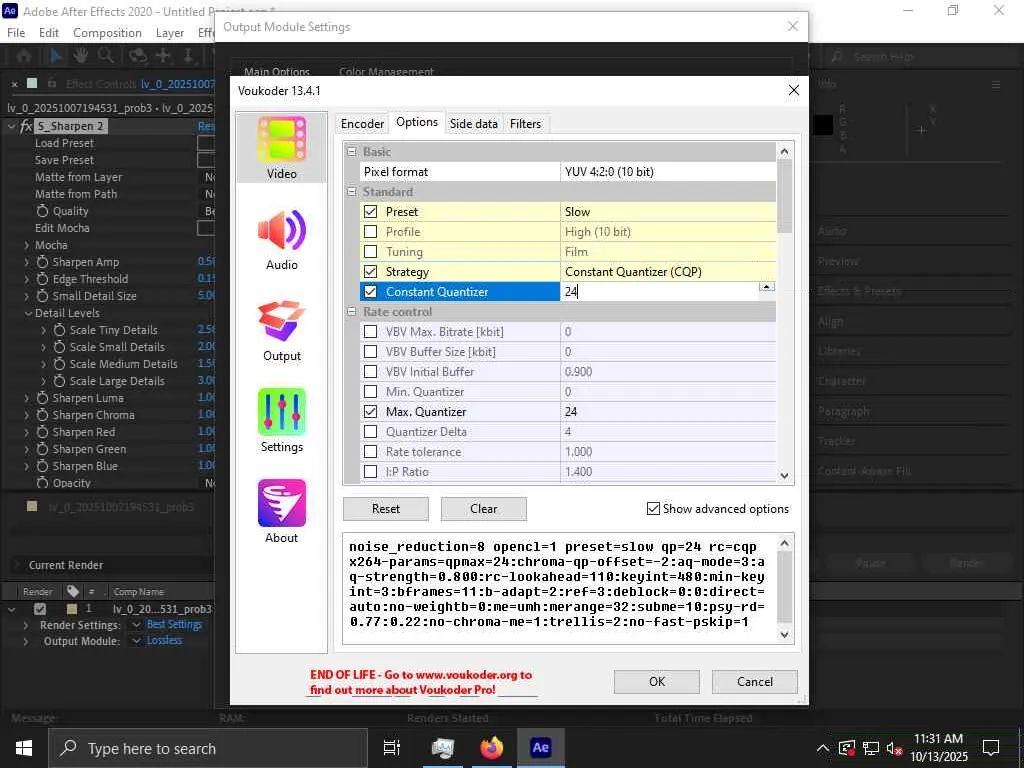Image resolution: width=1024 pixels, height=768 pixels.
Task: Show hidden system tray icons
Action: click(x=822, y=748)
